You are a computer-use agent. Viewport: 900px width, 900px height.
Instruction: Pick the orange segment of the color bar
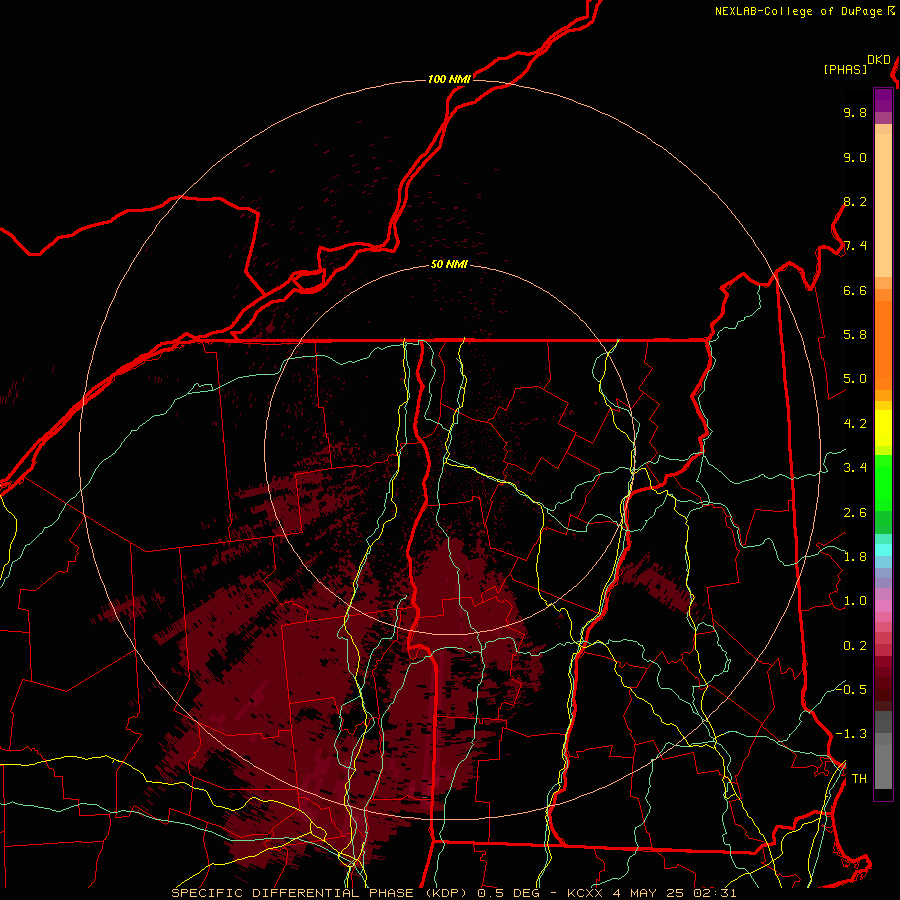[883, 345]
